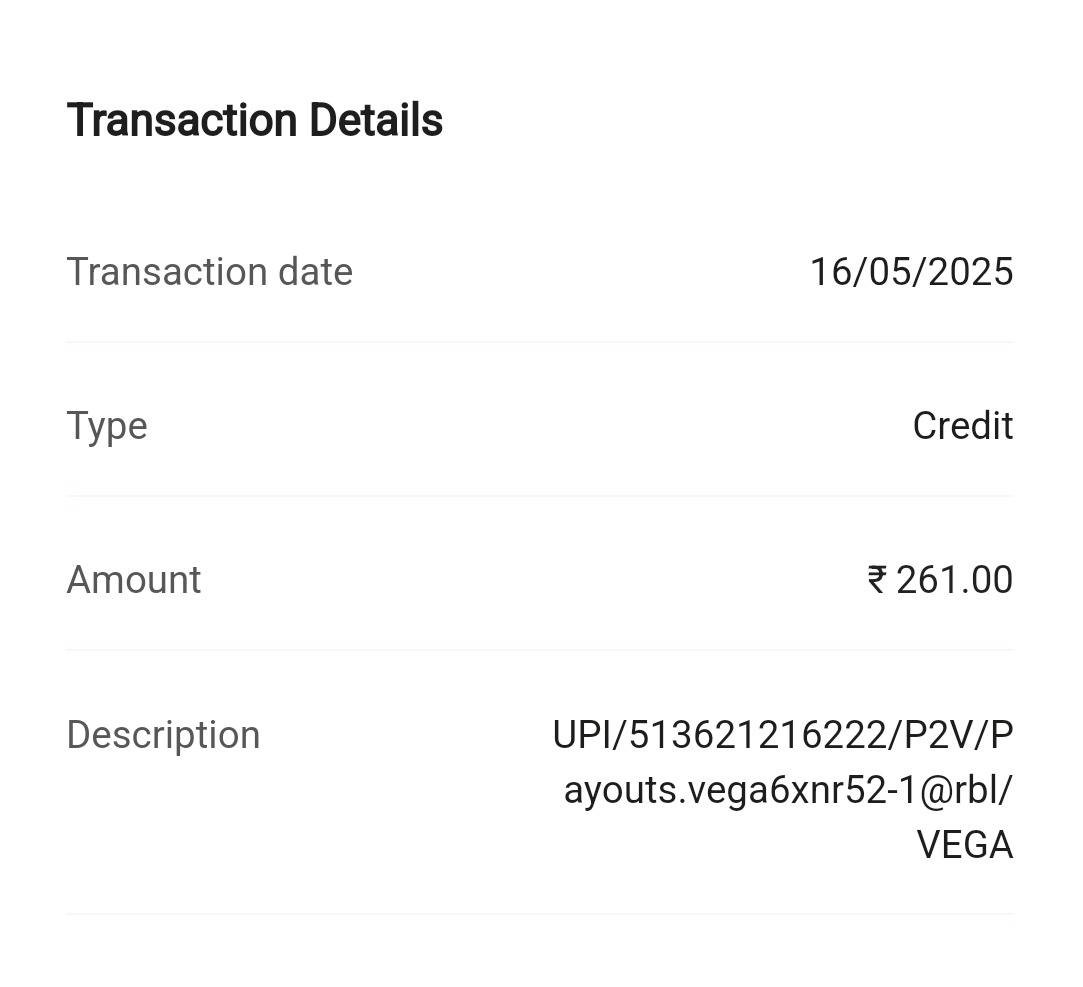Select the date value 16/05/2025
This screenshot has height=987, width=1083.
pyautogui.click(x=911, y=271)
